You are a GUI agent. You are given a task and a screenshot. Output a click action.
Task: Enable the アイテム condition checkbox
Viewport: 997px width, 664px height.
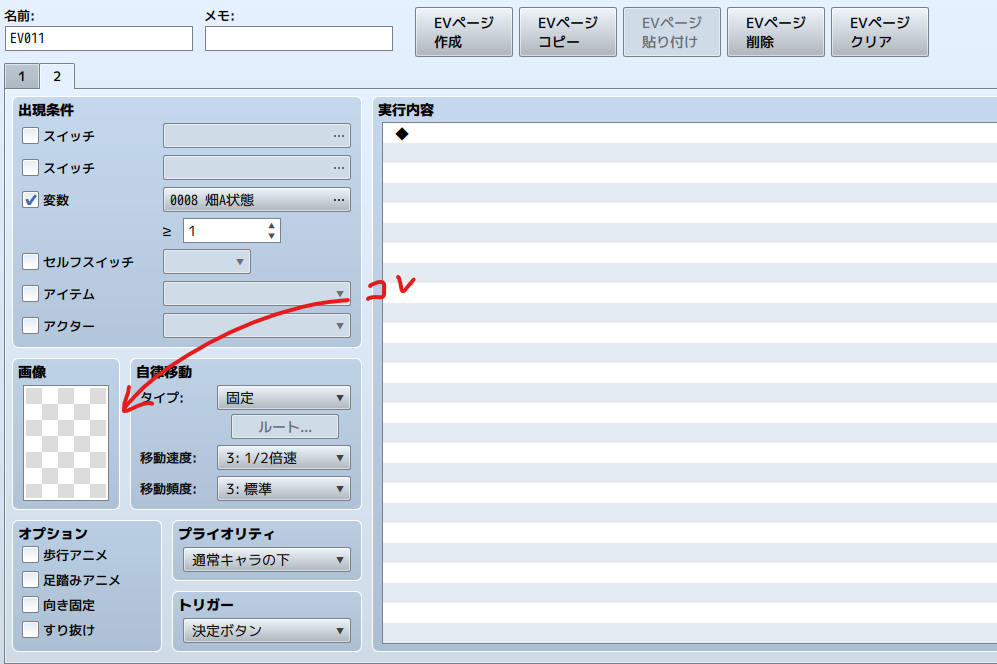point(31,293)
